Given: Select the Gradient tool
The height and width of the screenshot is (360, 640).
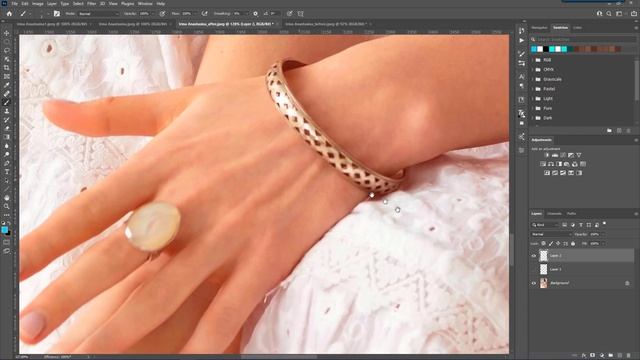Looking at the screenshot, I should coord(7,137).
